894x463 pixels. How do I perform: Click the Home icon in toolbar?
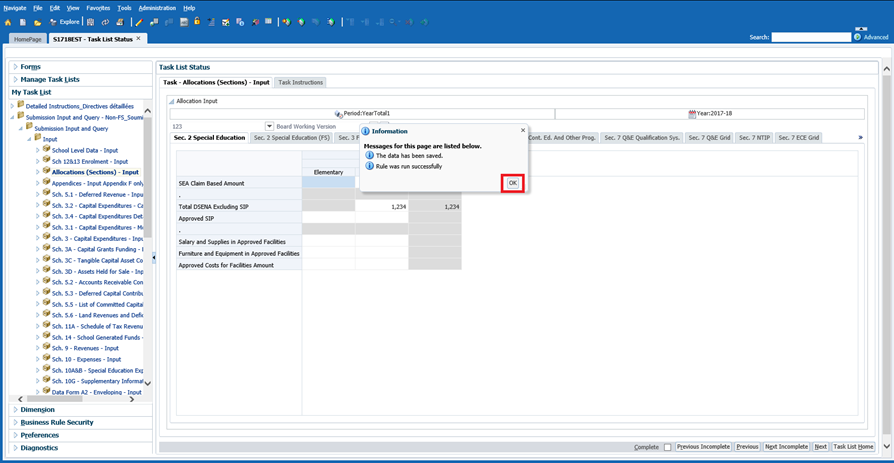click(x=9, y=22)
